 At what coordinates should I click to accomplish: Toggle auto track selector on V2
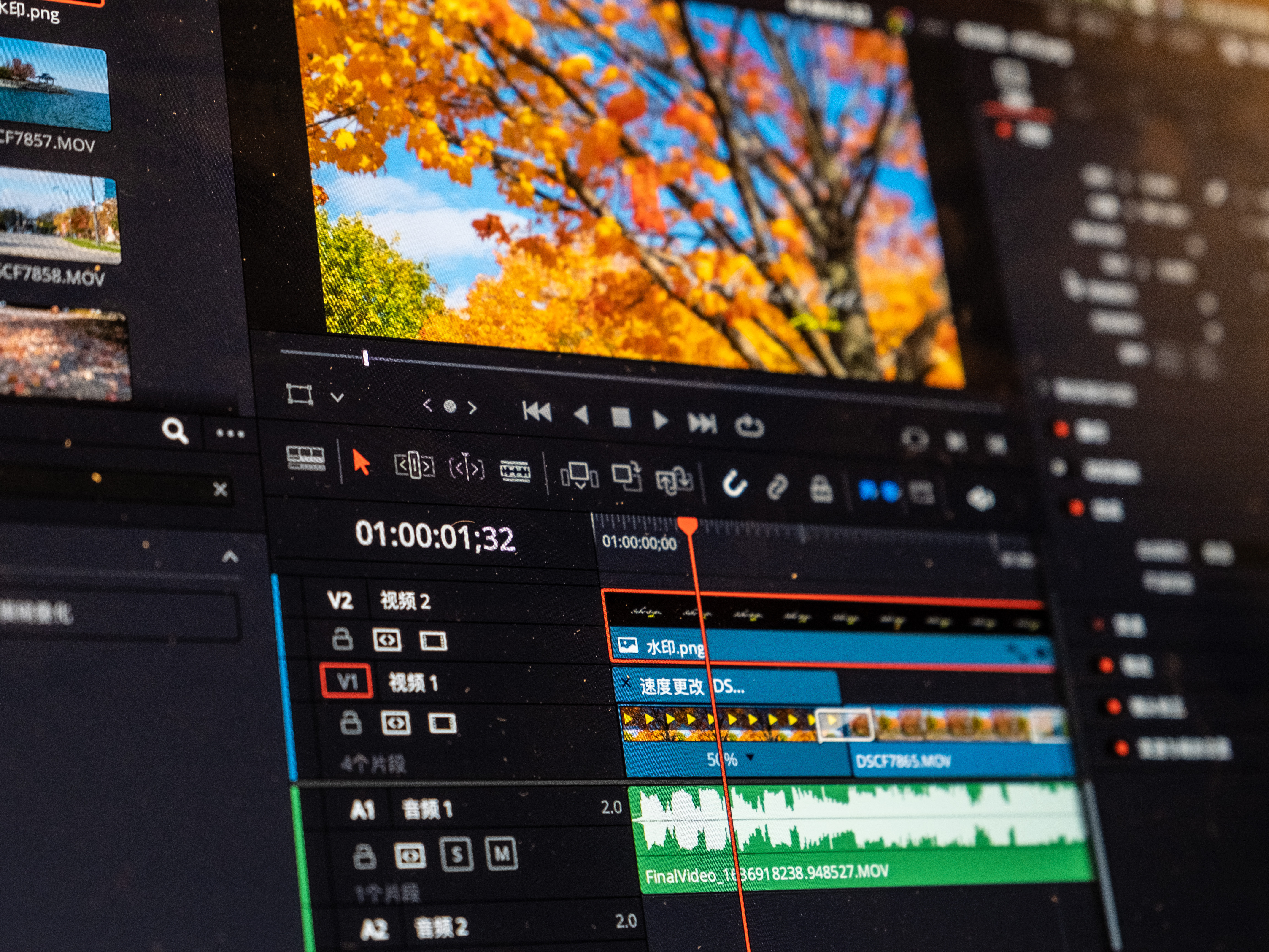(x=387, y=640)
